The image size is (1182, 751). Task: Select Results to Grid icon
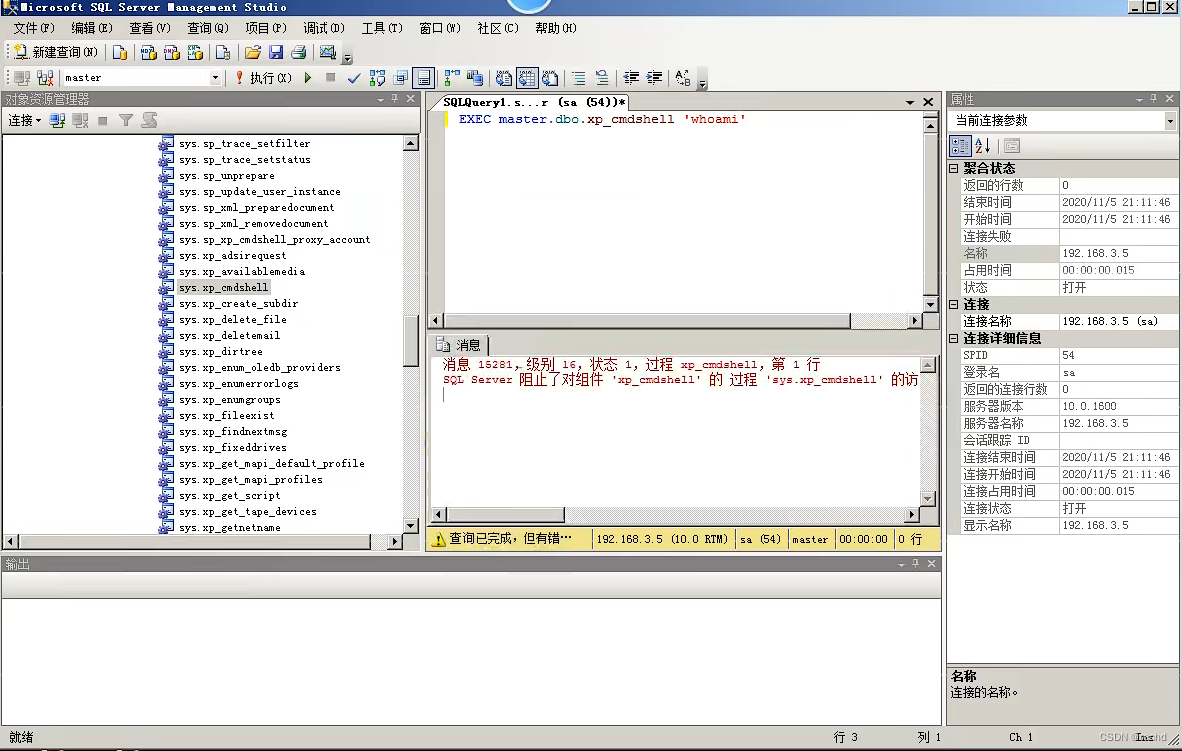coord(527,78)
